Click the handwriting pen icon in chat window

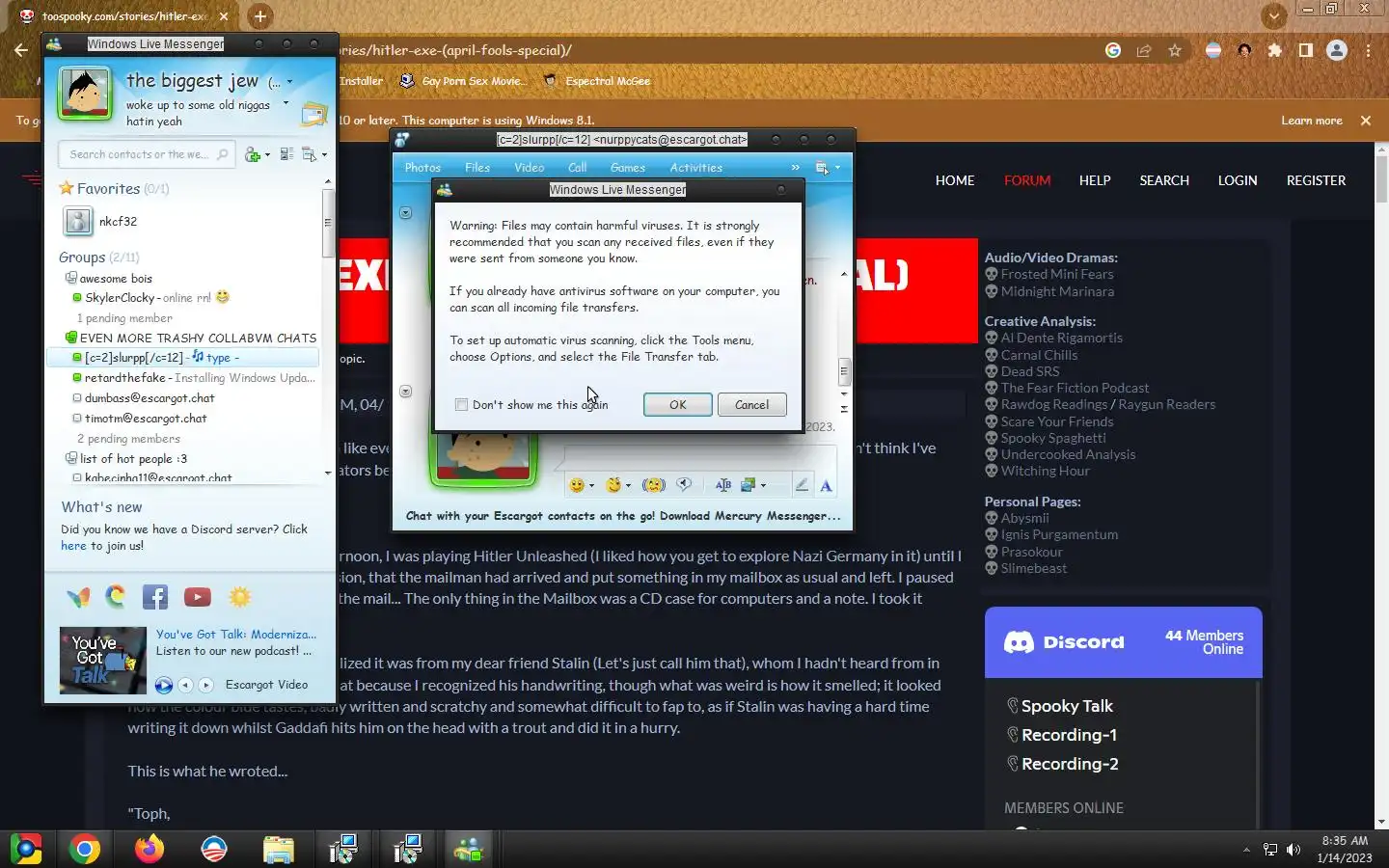801,485
